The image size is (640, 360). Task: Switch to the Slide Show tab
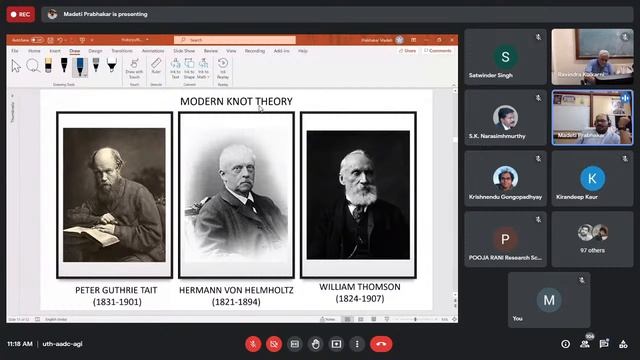pos(184,51)
